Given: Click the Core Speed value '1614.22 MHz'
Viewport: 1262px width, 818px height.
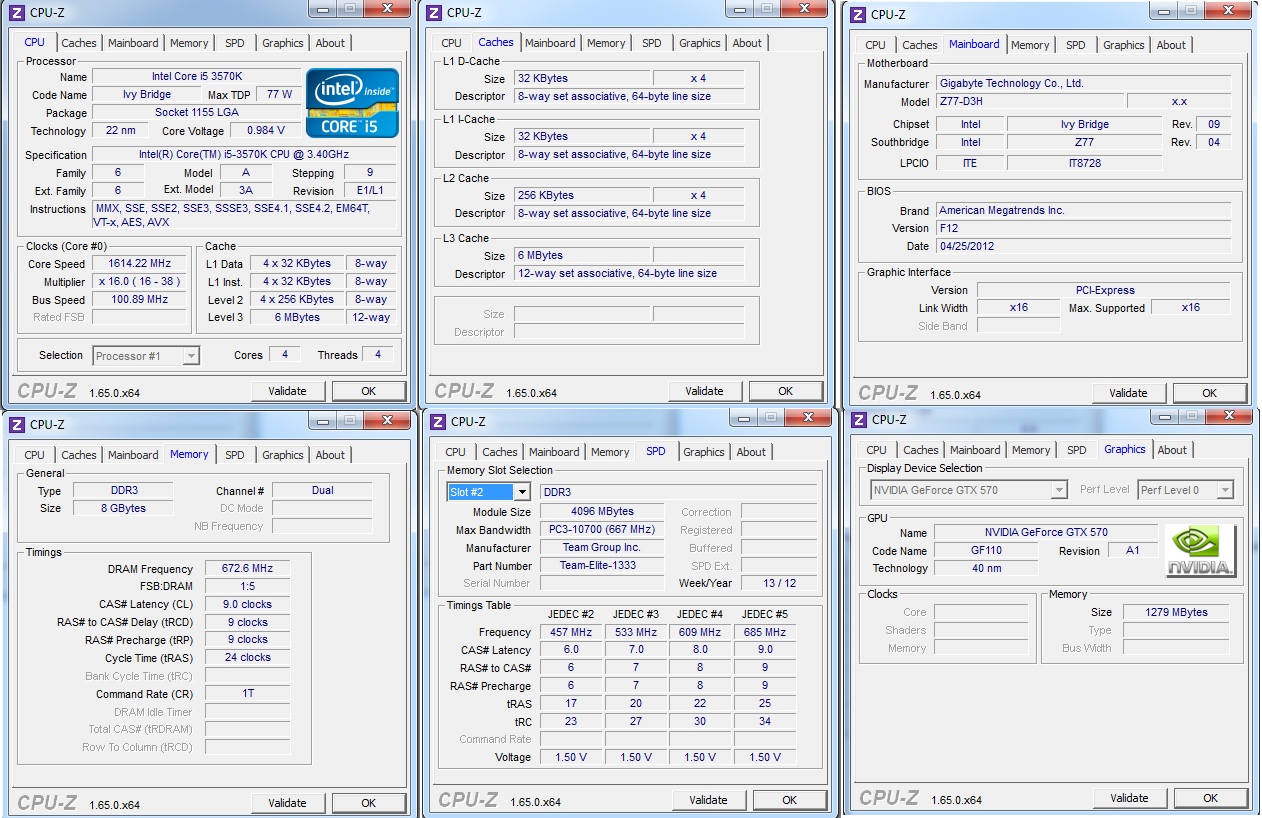Looking at the screenshot, I should pos(139,264).
